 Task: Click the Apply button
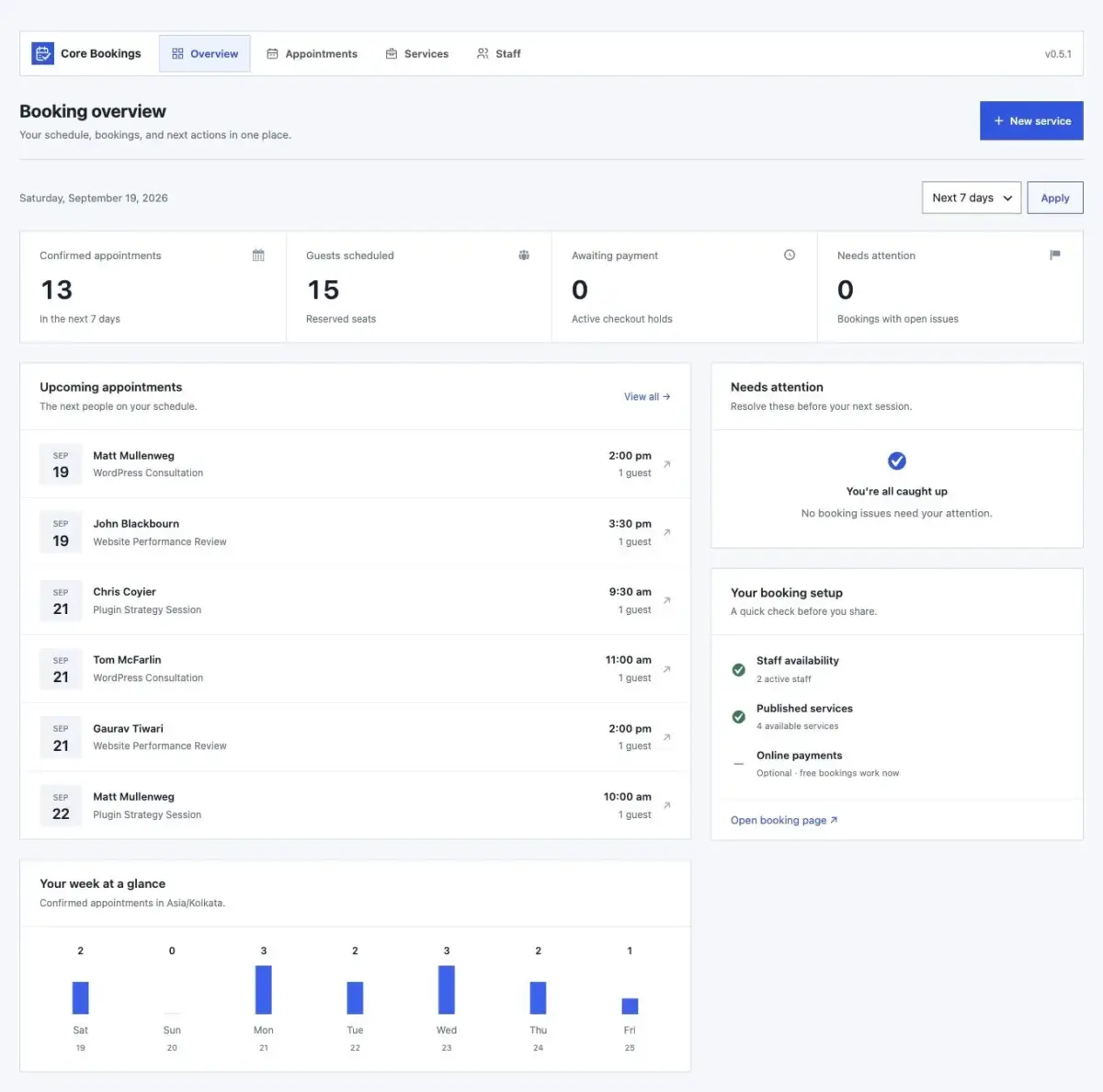pyautogui.click(x=1055, y=198)
